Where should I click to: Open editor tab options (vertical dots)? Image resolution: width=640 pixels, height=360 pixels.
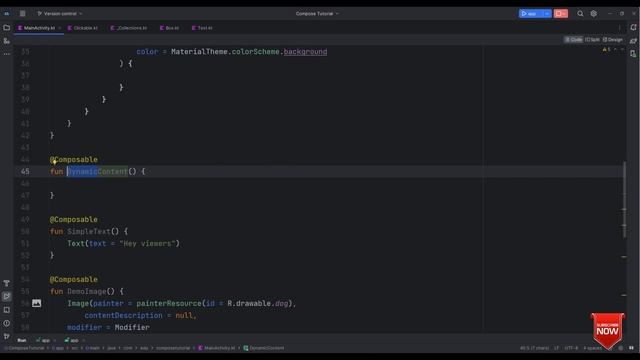[620, 28]
